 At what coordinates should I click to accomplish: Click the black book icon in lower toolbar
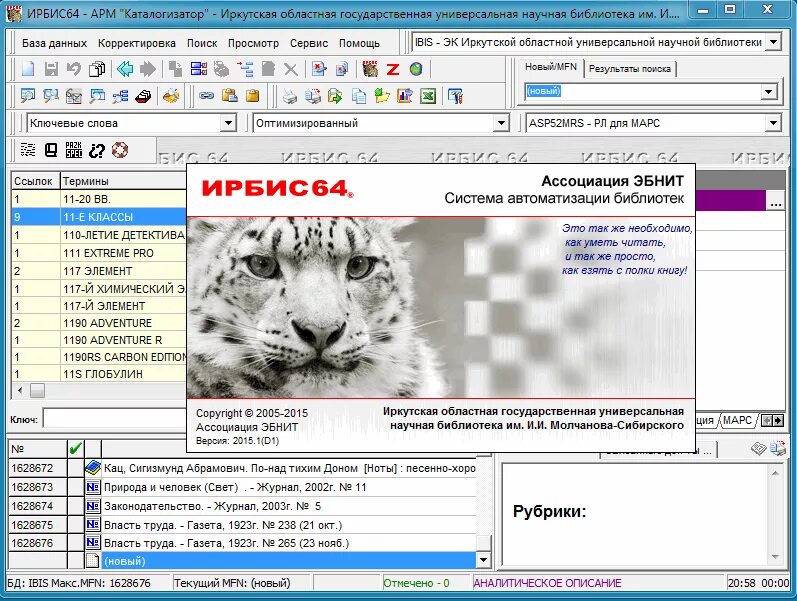pyautogui.click(x=51, y=150)
